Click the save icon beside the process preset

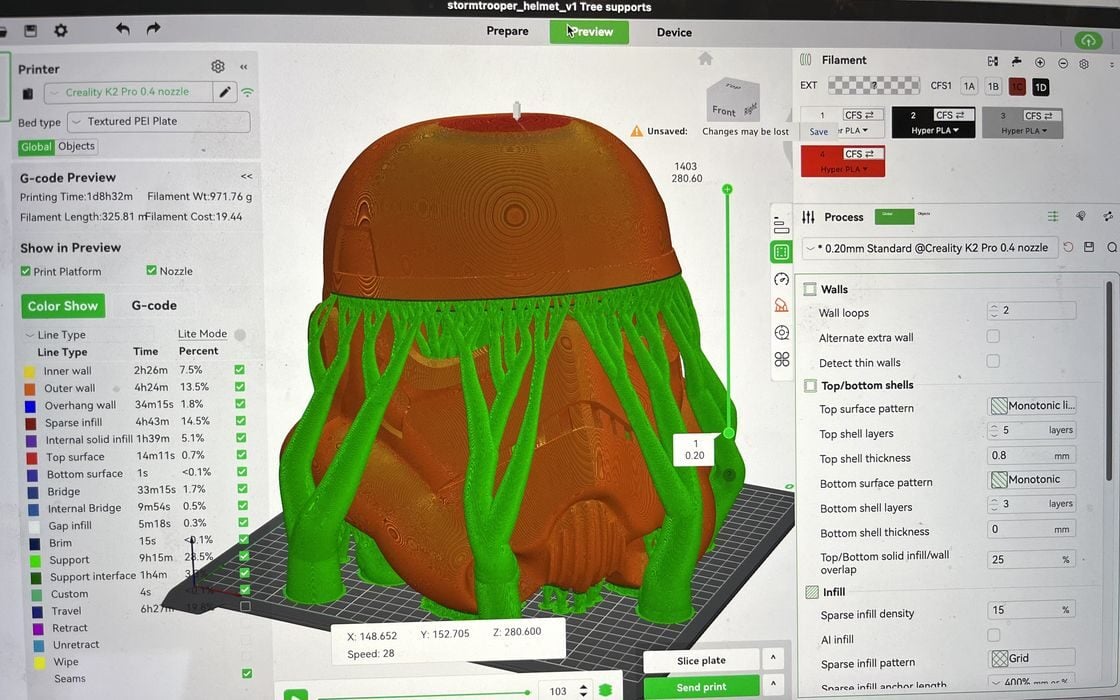(x=1089, y=247)
